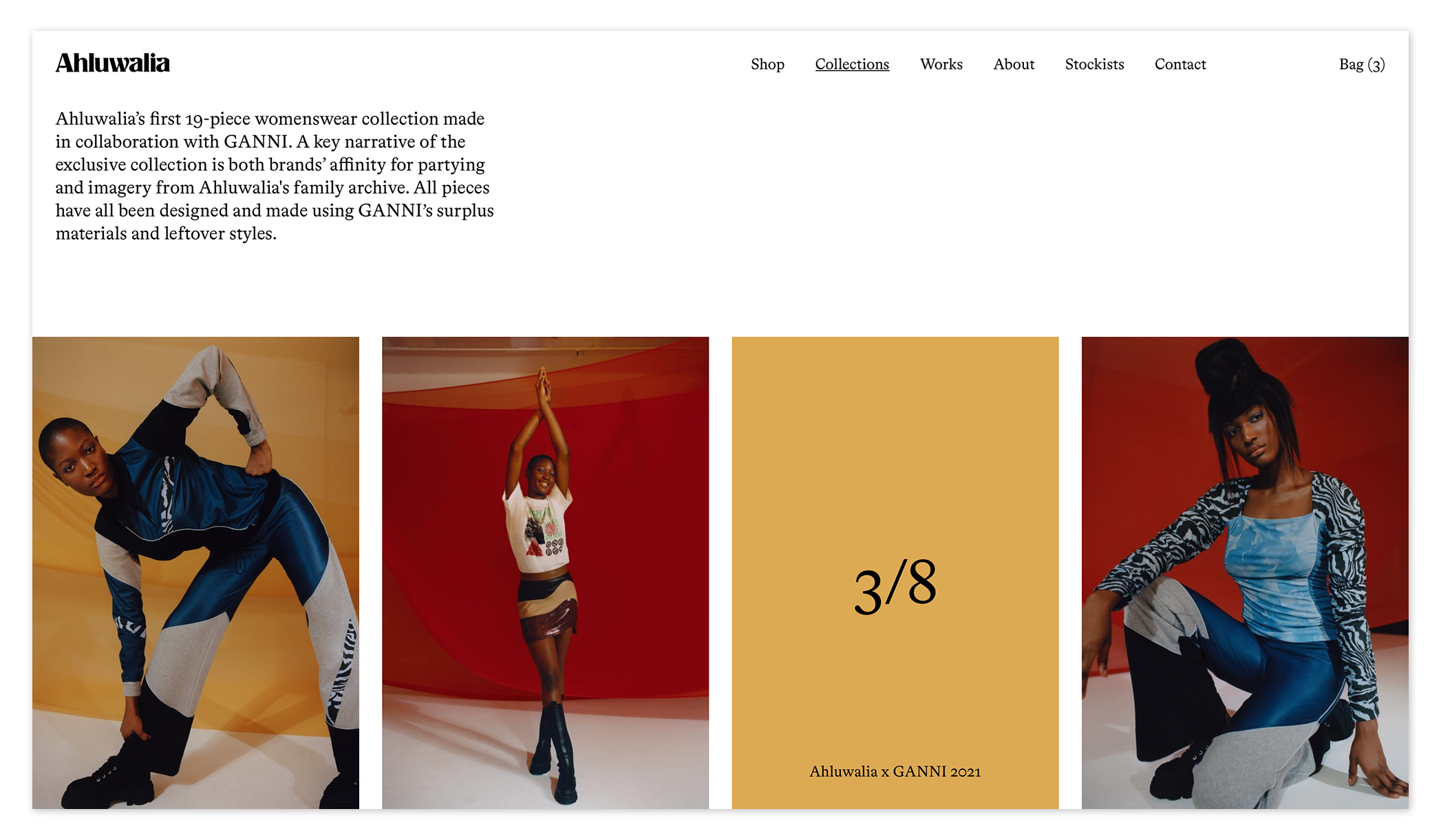Image resolution: width=1441 pixels, height=840 pixels.
Task: Open the About page link
Action: (1014, 64)
